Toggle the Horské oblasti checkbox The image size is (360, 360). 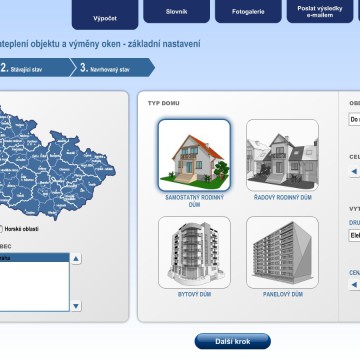point(0,229)
